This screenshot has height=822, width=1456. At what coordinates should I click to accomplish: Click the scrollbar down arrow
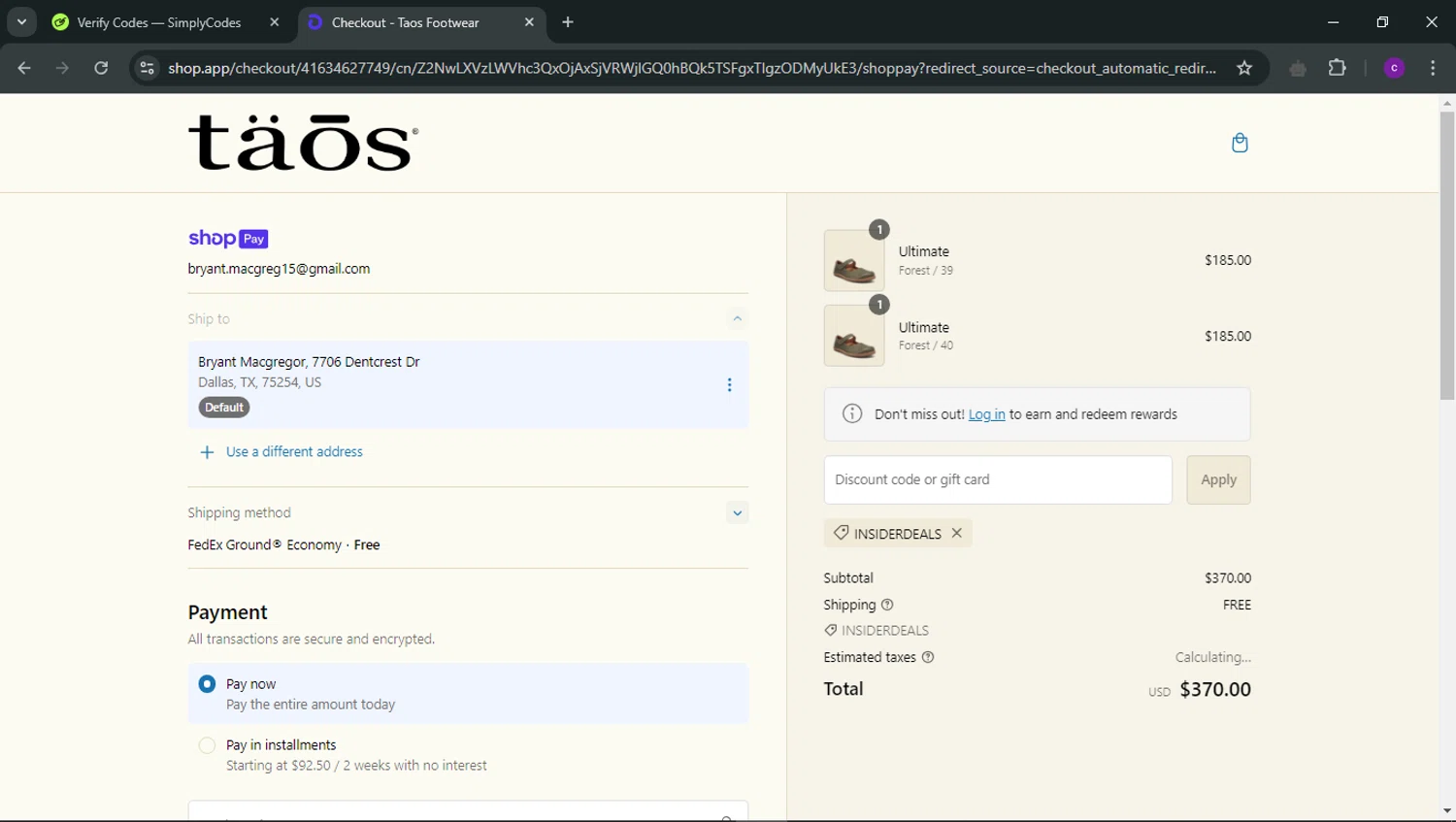point(1447,811)
